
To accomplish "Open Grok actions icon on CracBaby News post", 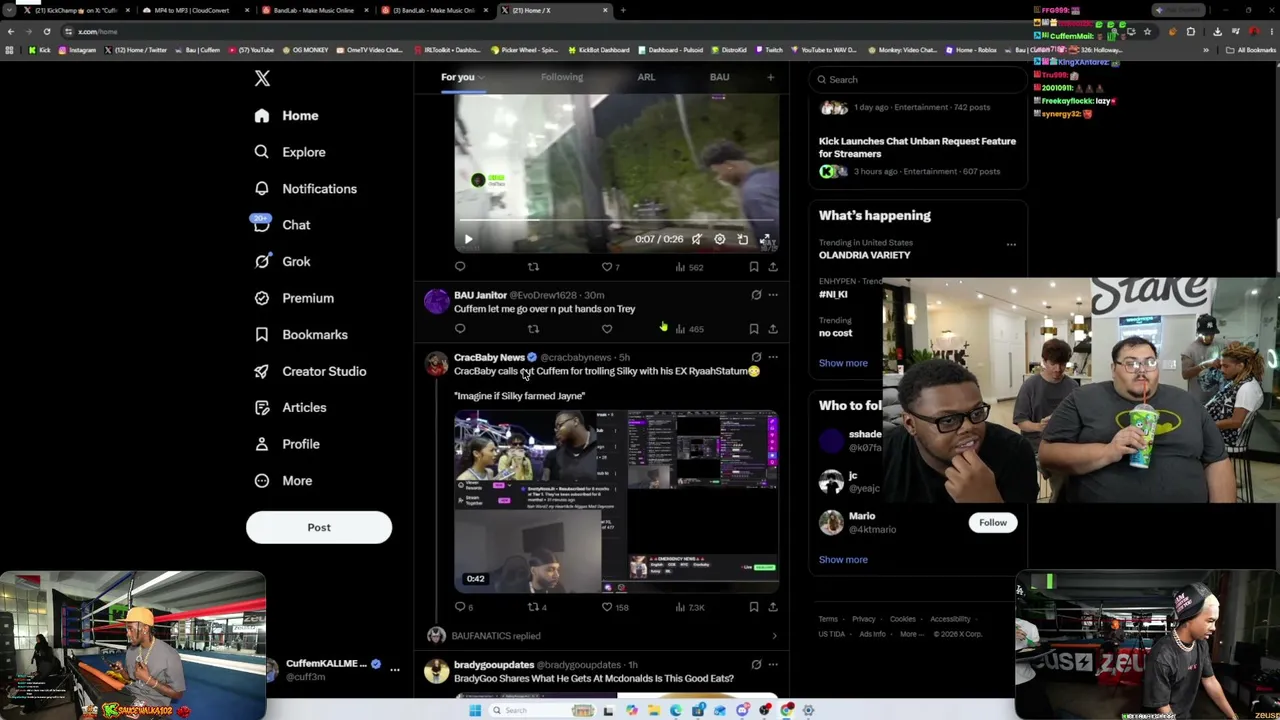I will 756,357.
